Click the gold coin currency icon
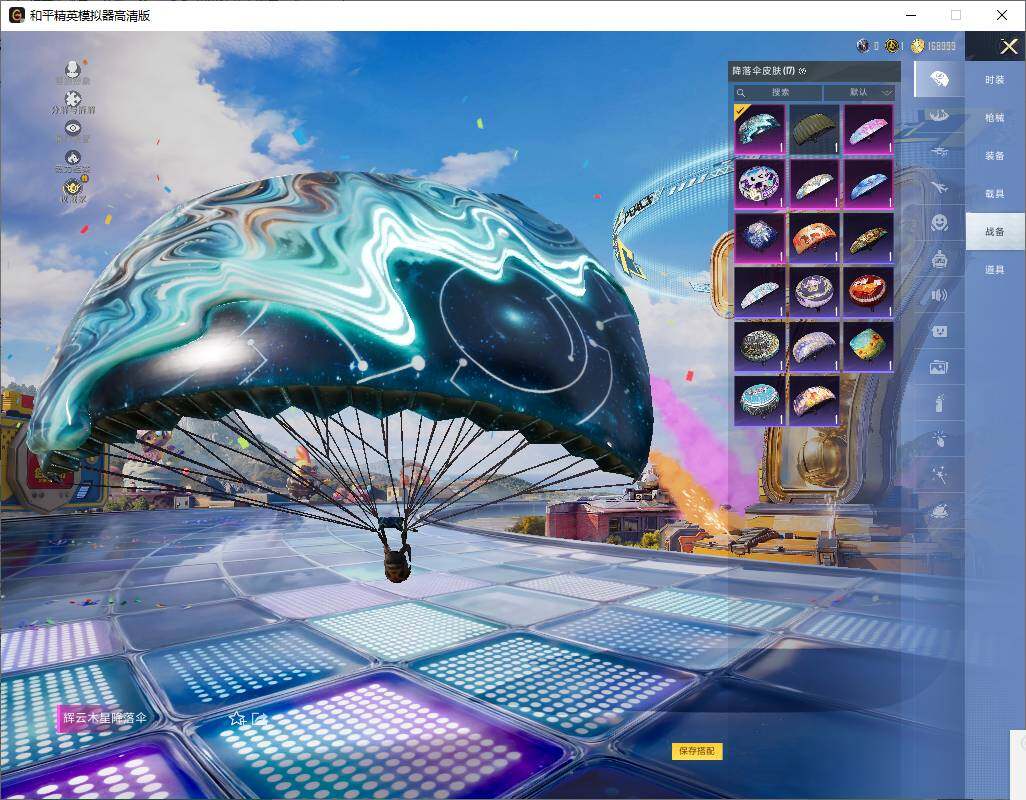 917,46
